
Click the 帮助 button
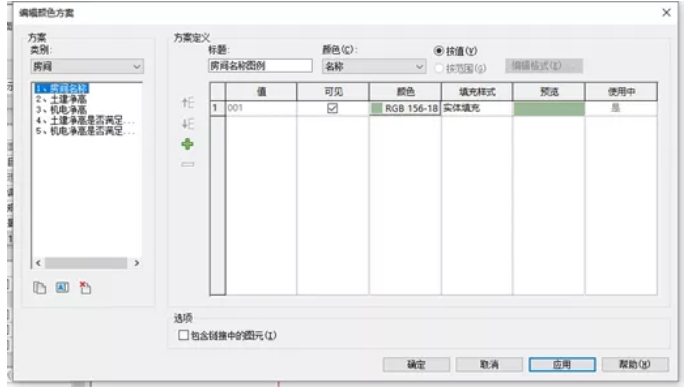[635, 364]
